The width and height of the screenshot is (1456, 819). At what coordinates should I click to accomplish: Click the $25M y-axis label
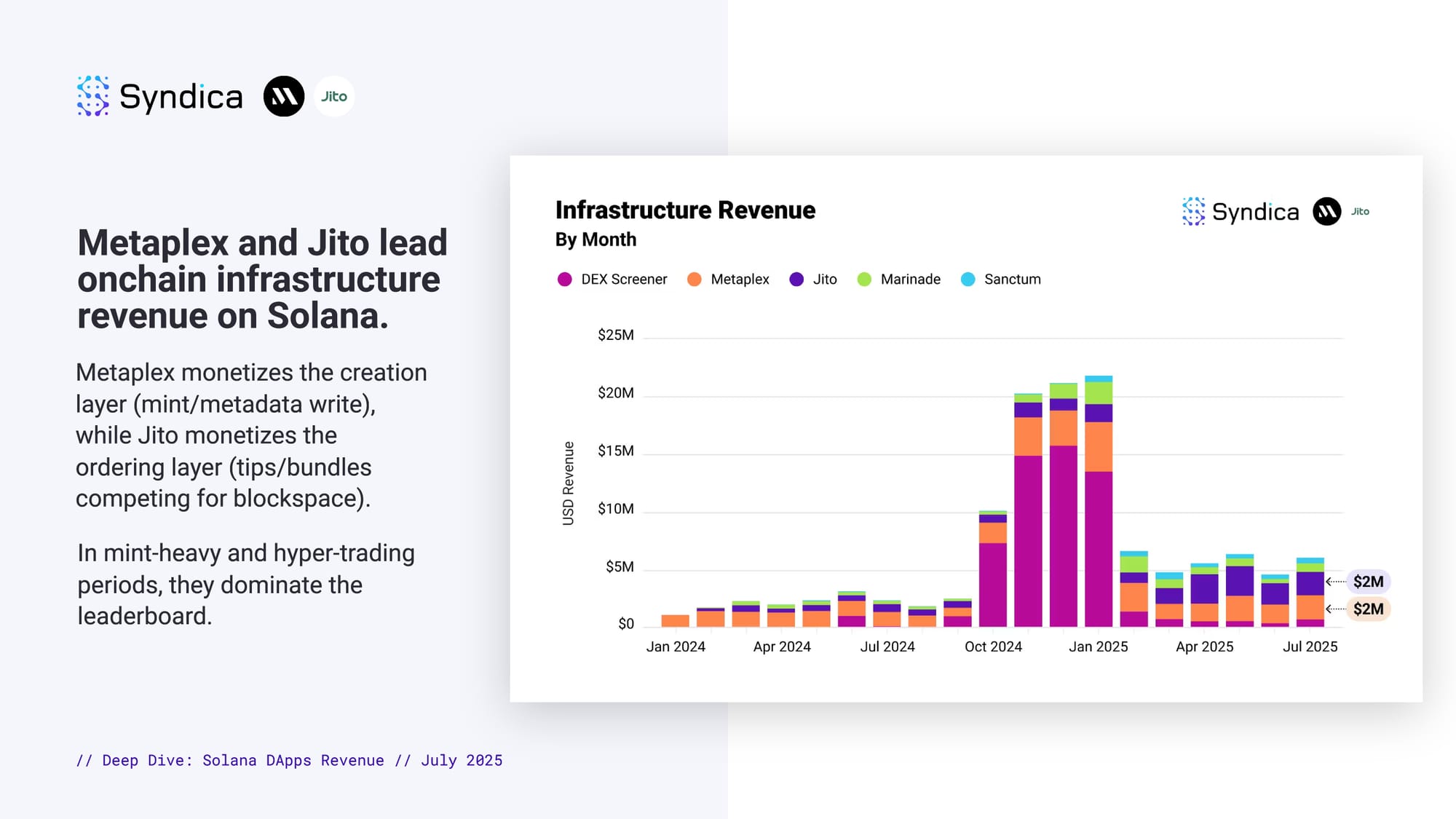[x=615, y=336]
